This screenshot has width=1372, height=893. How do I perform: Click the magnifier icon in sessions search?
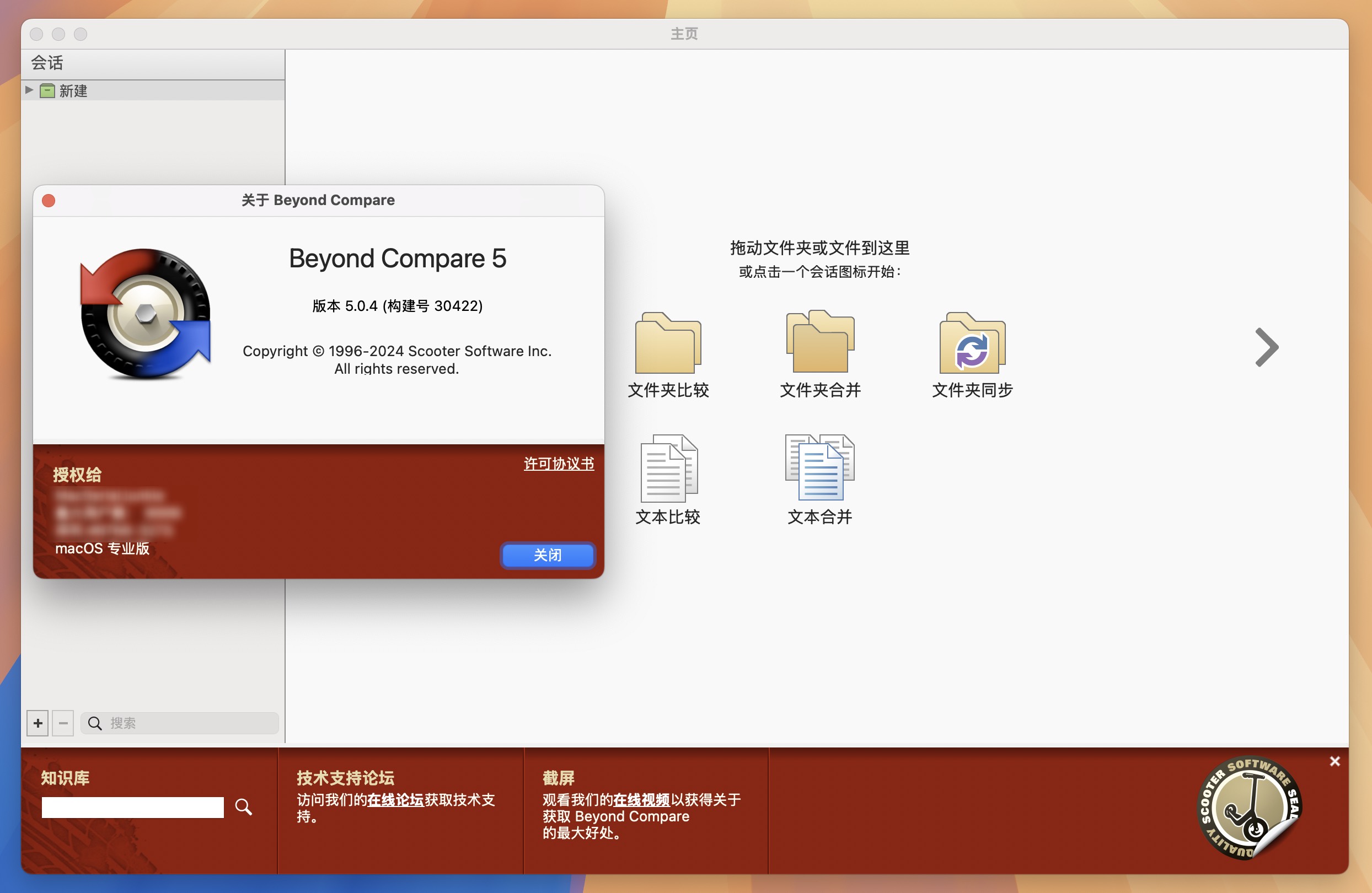pyautogui.click(x=94, y=724)
